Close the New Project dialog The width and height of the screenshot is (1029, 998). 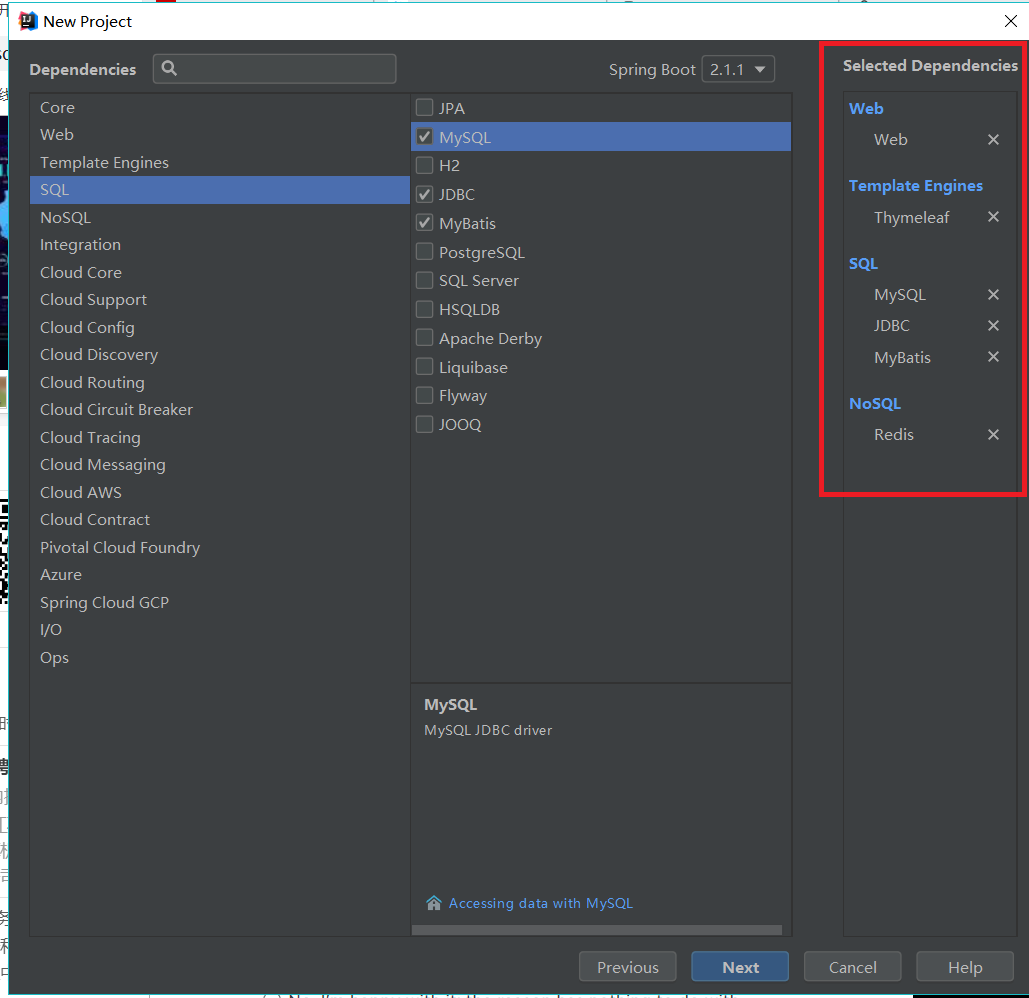coord(1011,21)
